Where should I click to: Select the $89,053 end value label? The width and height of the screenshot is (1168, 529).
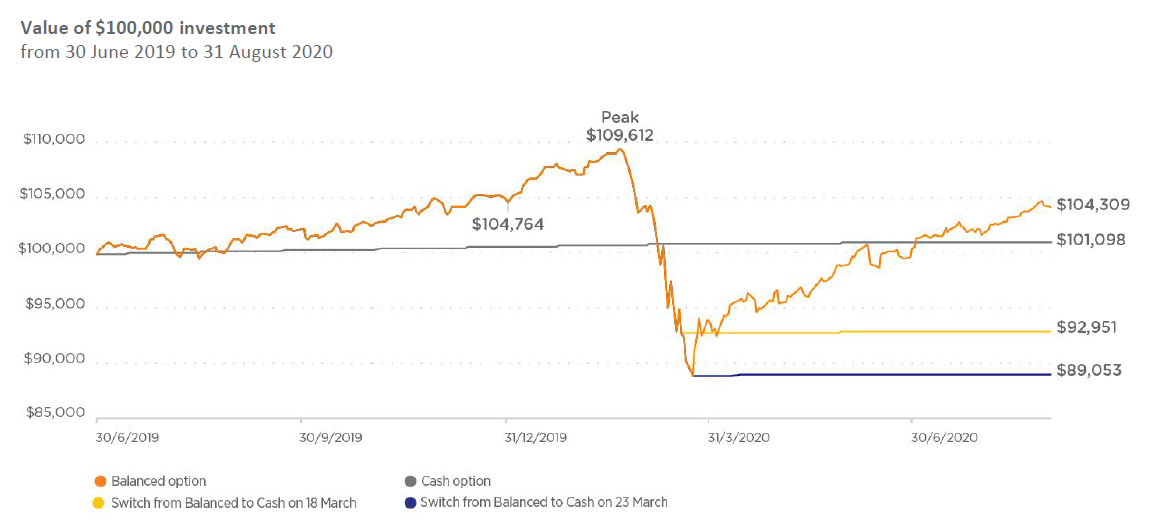(1089, 370)
